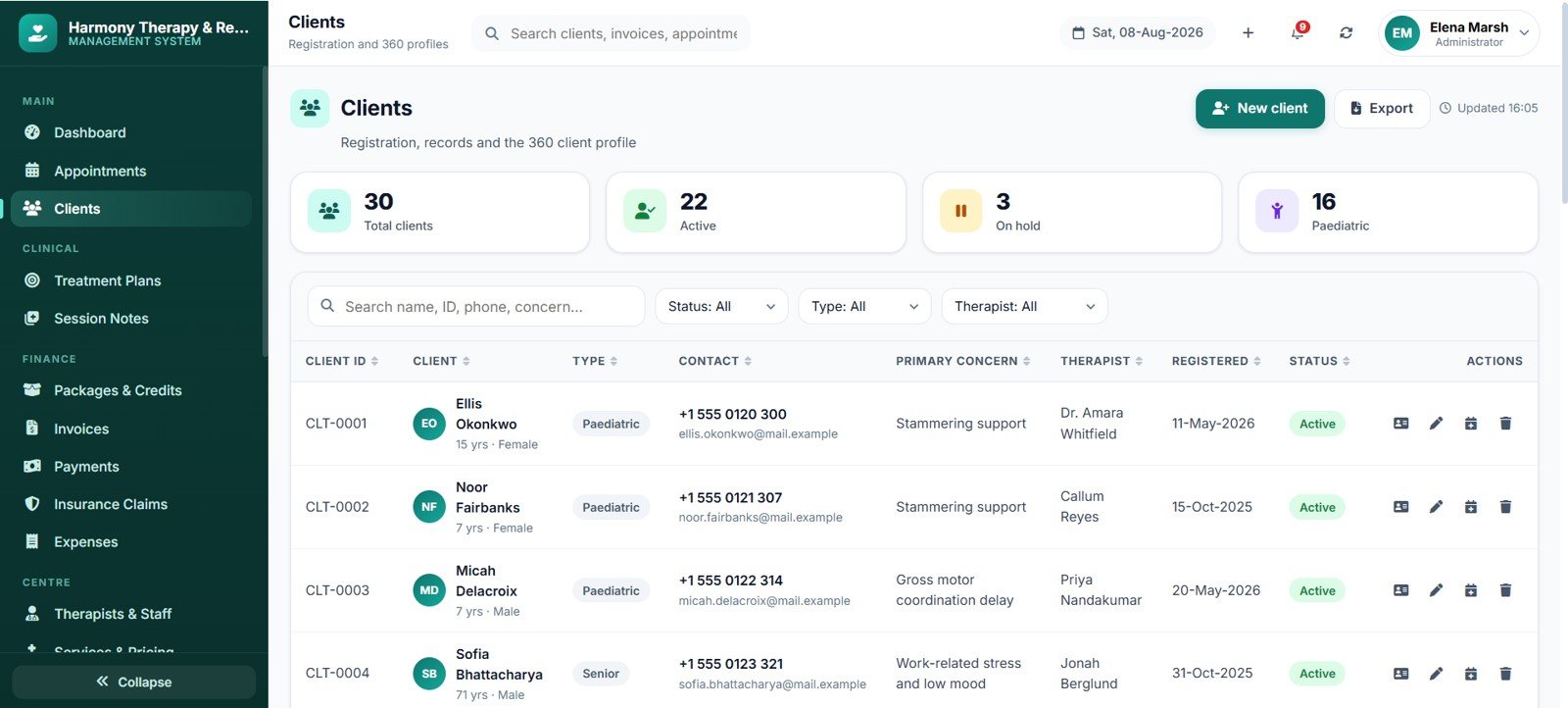The image size is (1568, 708).
Task: Book appointment for Ellis Okonkwo calendar icon
Action: pos(1471,424)
